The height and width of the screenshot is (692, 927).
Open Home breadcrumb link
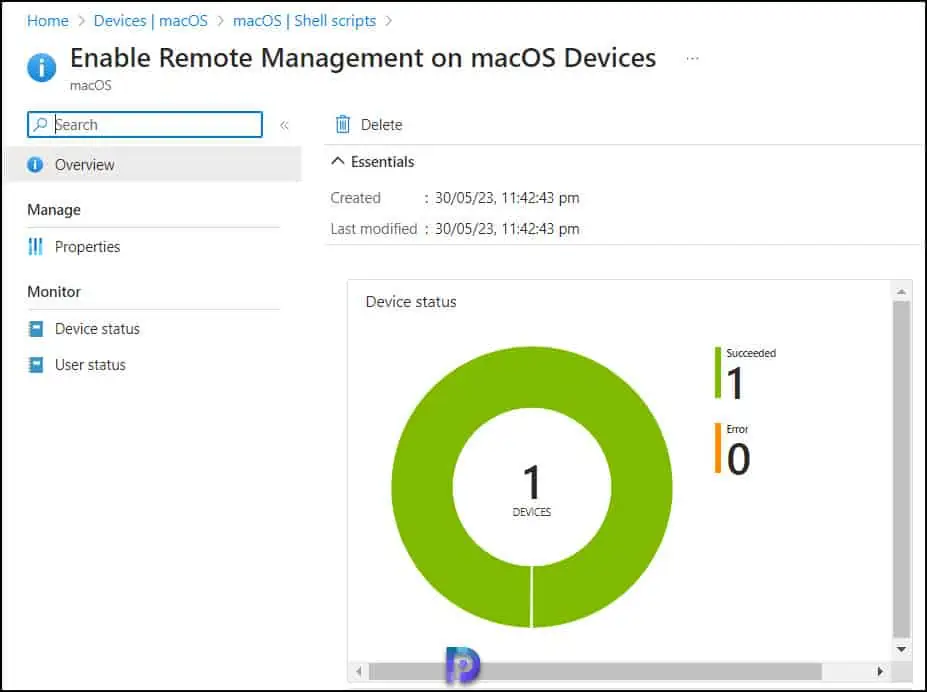click(48, 21)
